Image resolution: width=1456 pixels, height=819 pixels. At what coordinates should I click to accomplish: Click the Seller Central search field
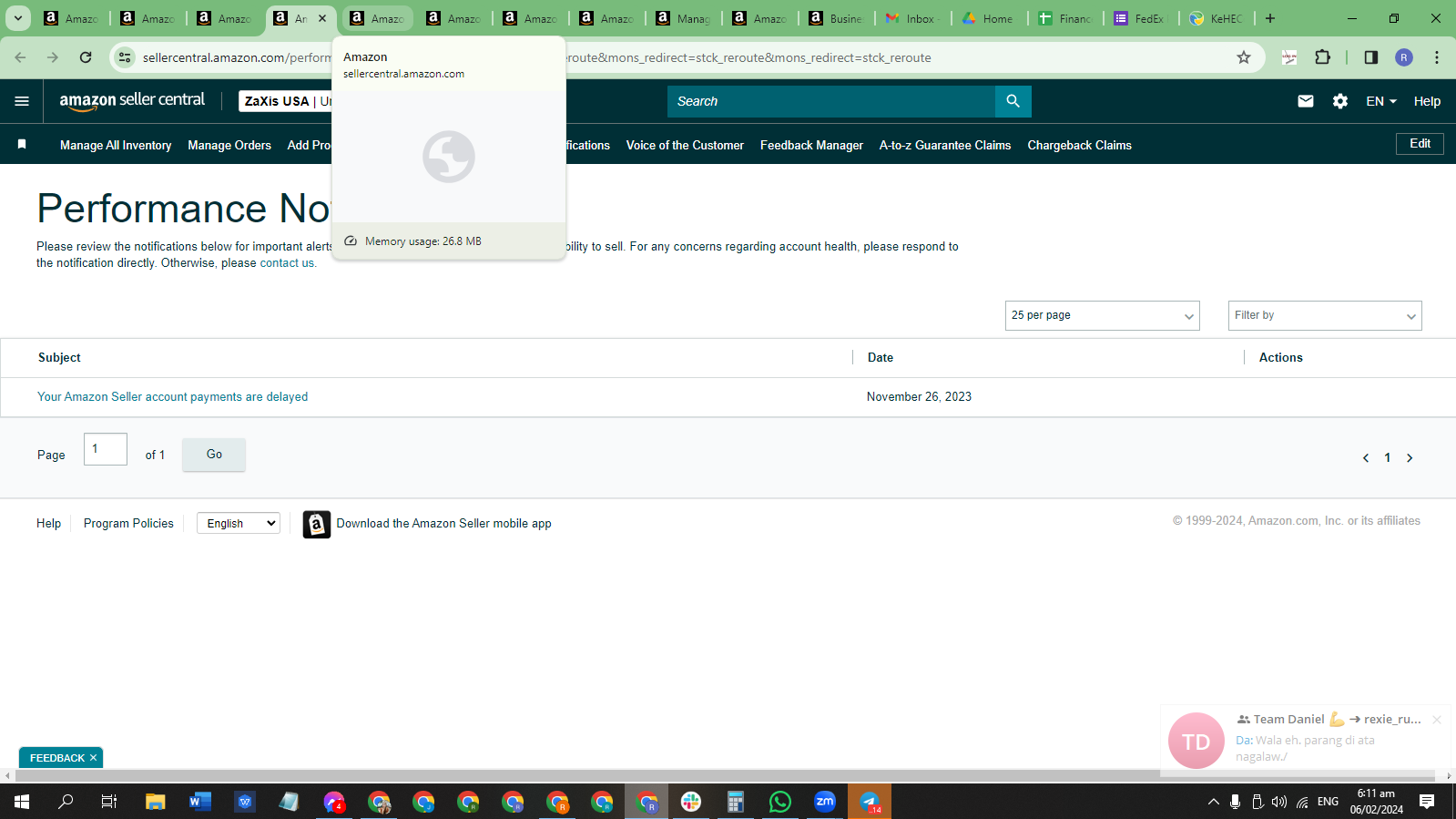pyautogui.click(x=831, y=101)
